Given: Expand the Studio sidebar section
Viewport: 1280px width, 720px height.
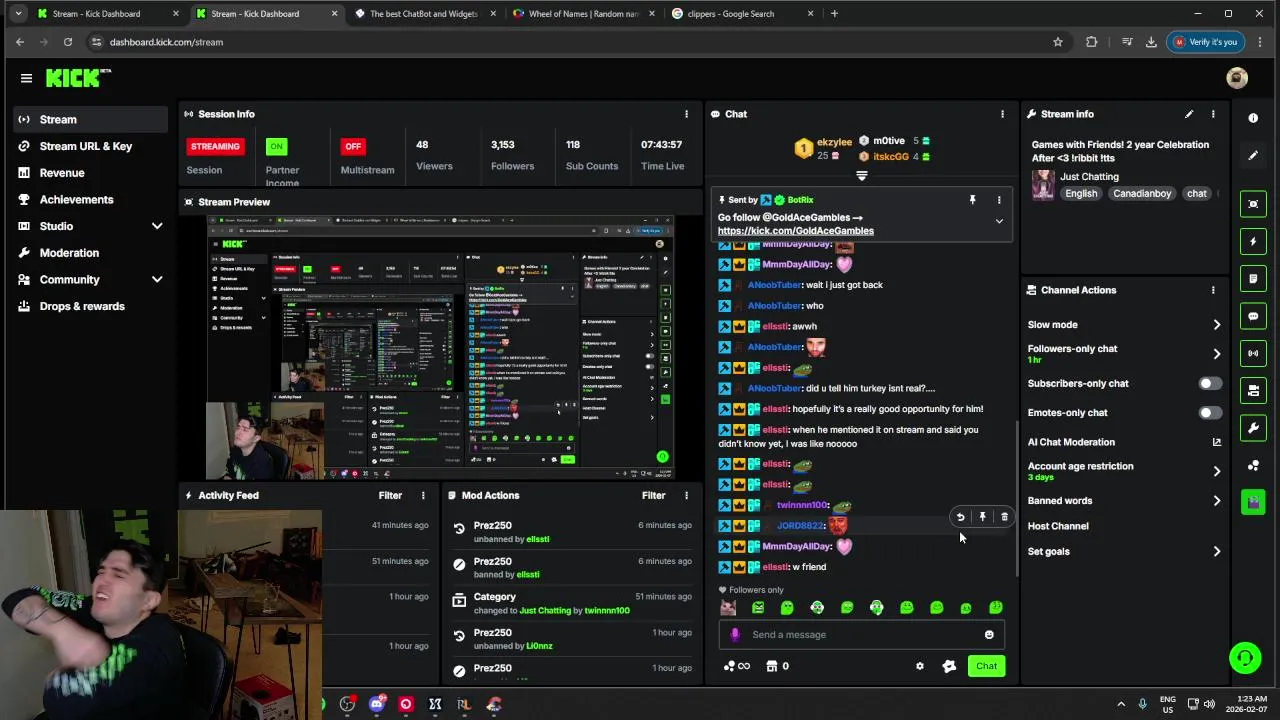Looking at the screenshot, I should pos(157,226).
